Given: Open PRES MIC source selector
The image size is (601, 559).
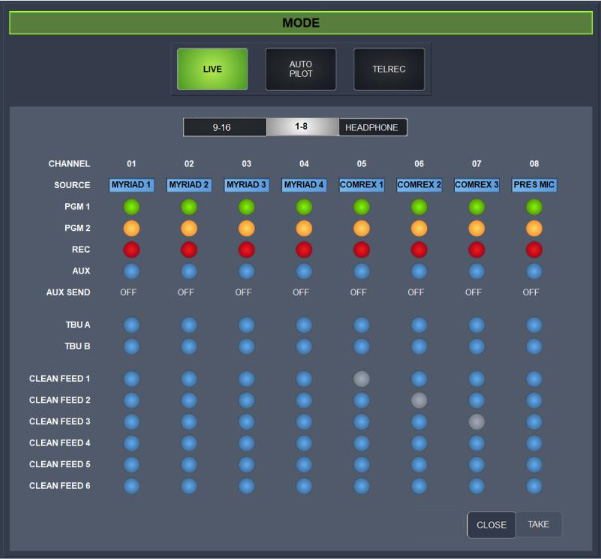Looking at the screenshot, I should [x=534, y=185].
